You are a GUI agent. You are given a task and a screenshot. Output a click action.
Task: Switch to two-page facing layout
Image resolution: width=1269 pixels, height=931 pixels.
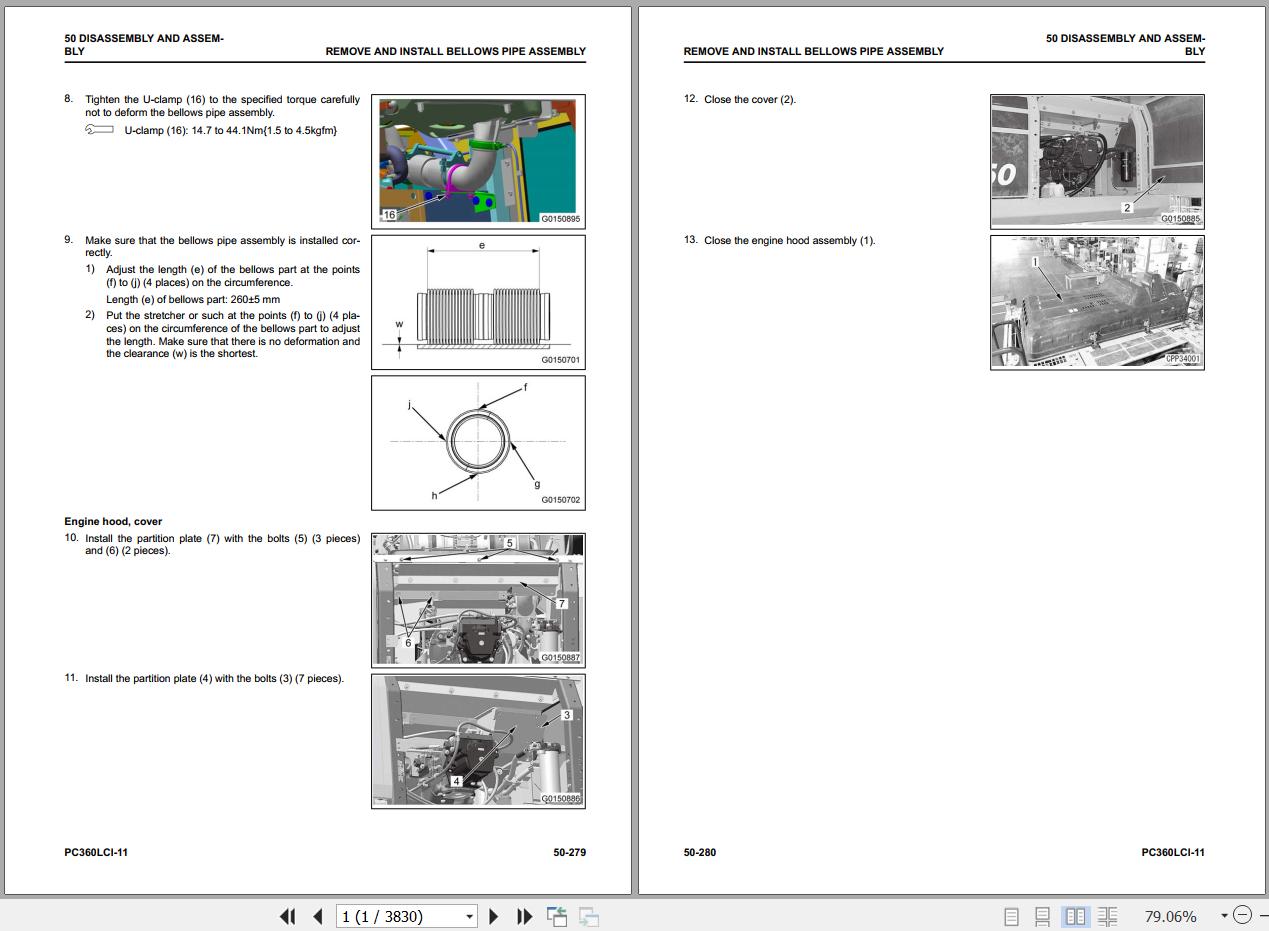[x=1076, y=916]
